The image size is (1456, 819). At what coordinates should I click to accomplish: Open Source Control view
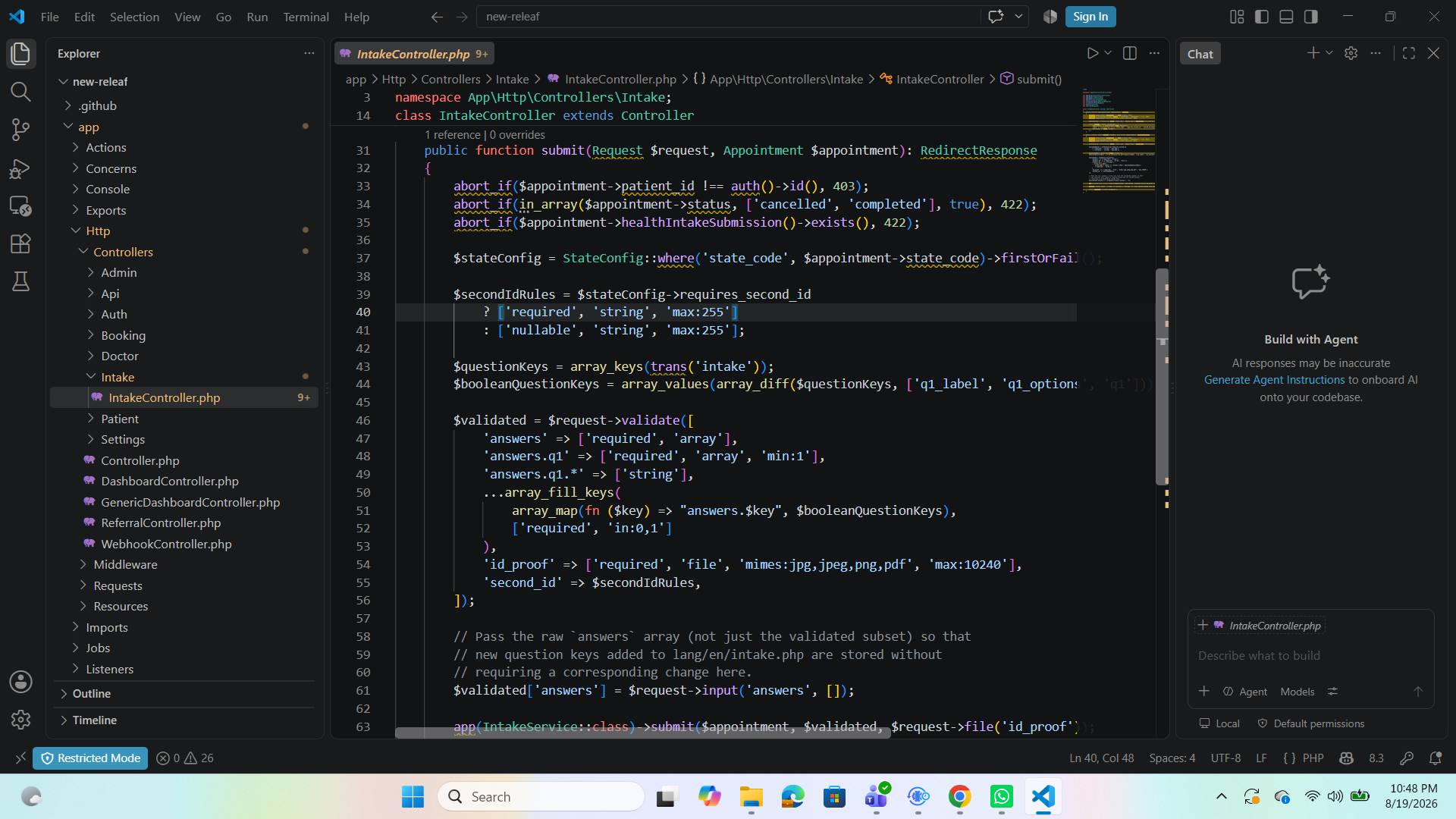point(20,130)
